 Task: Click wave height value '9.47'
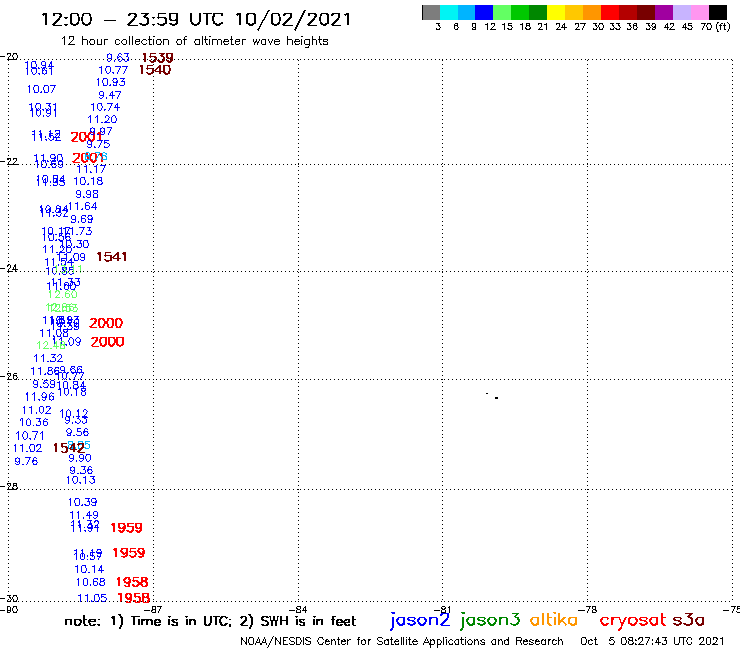tap(110, 95)
